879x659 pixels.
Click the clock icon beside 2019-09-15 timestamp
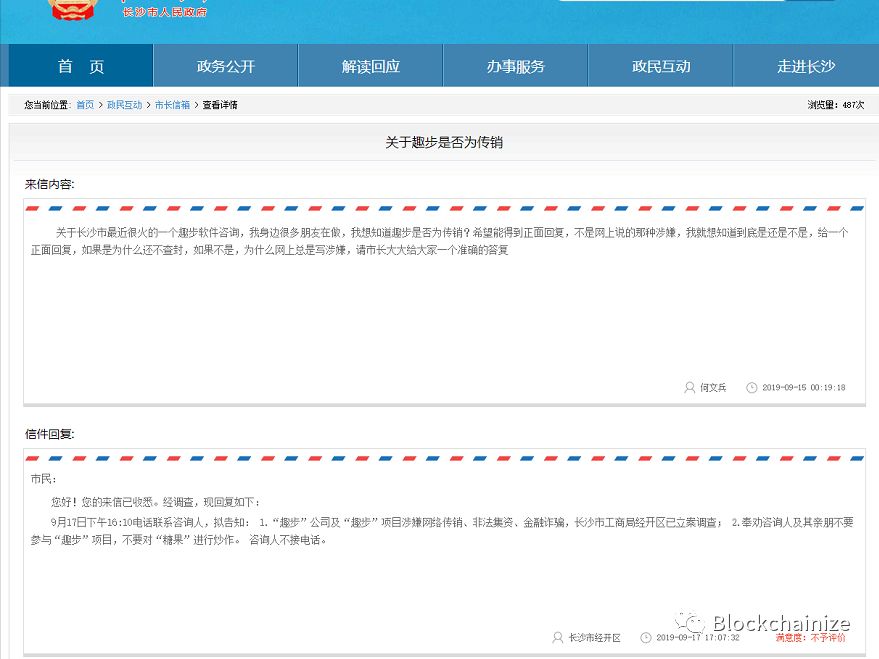click(752, 387)
